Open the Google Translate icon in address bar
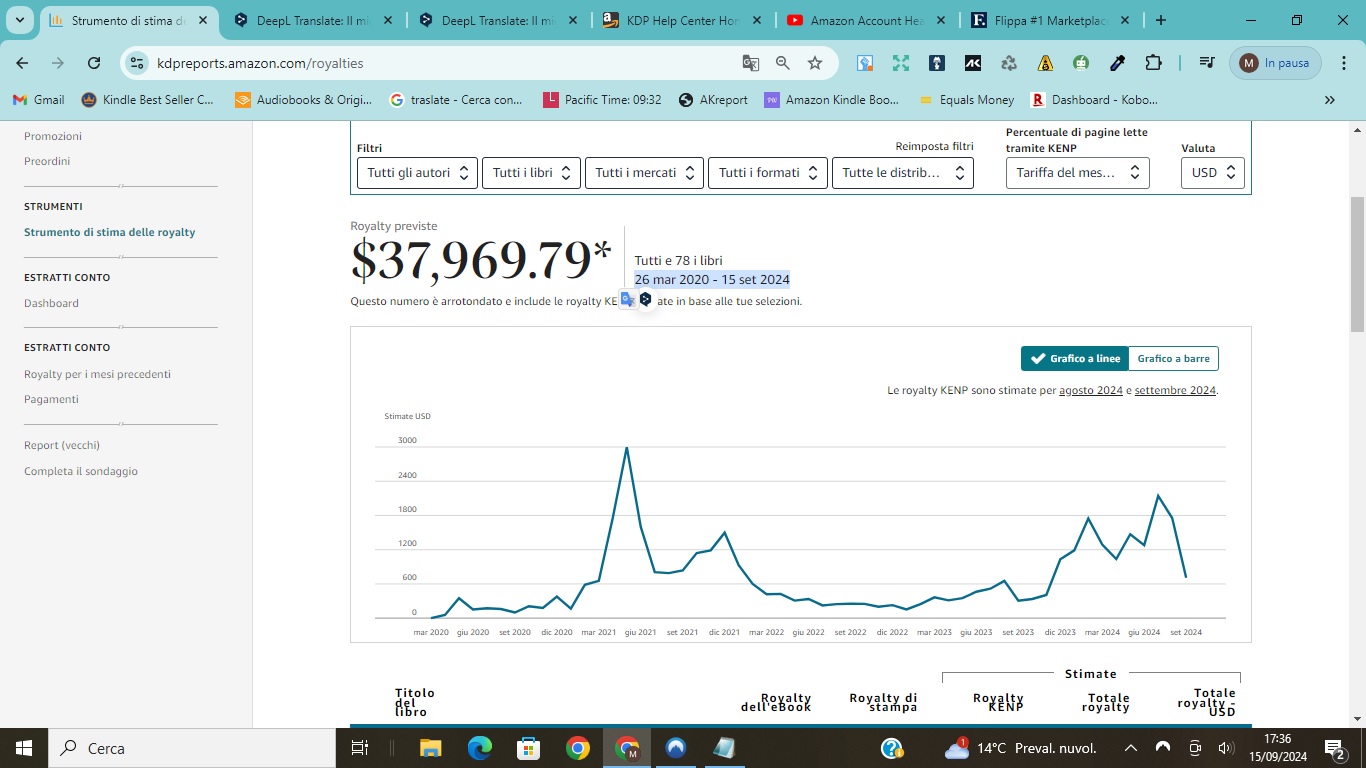Viewport: 1366px width, 768px height. (751, 63)
